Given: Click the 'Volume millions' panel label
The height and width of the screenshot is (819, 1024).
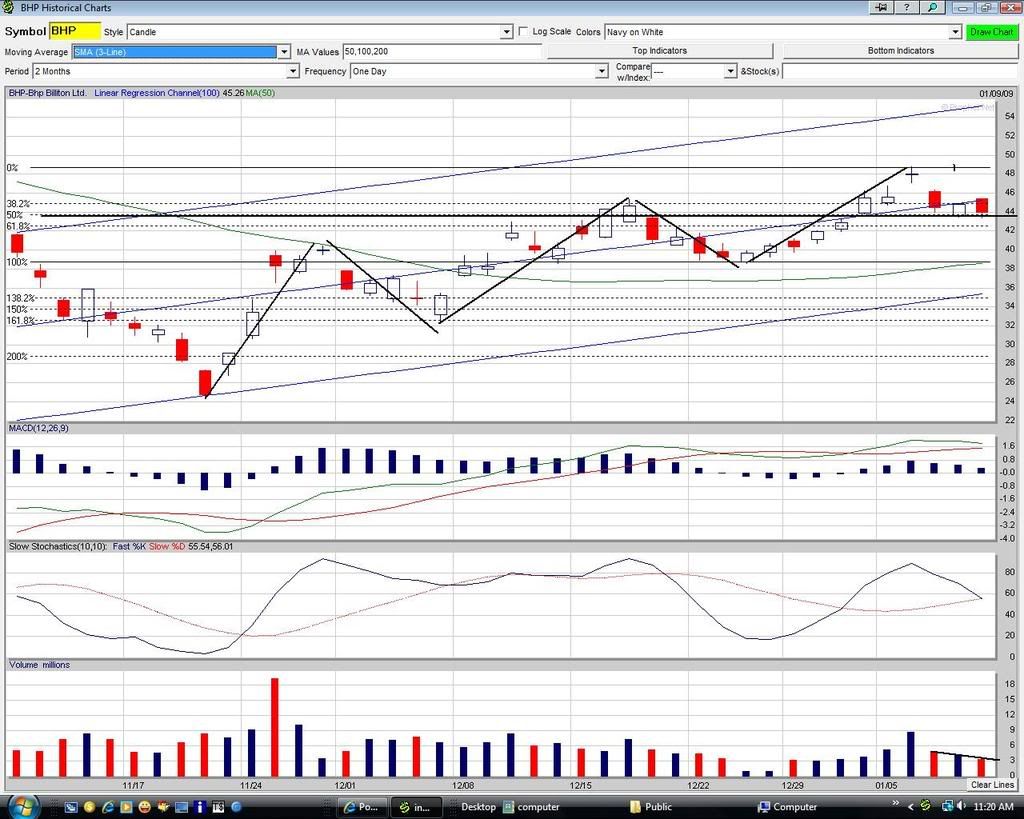Looking at the screenshot, I should 39,664.
